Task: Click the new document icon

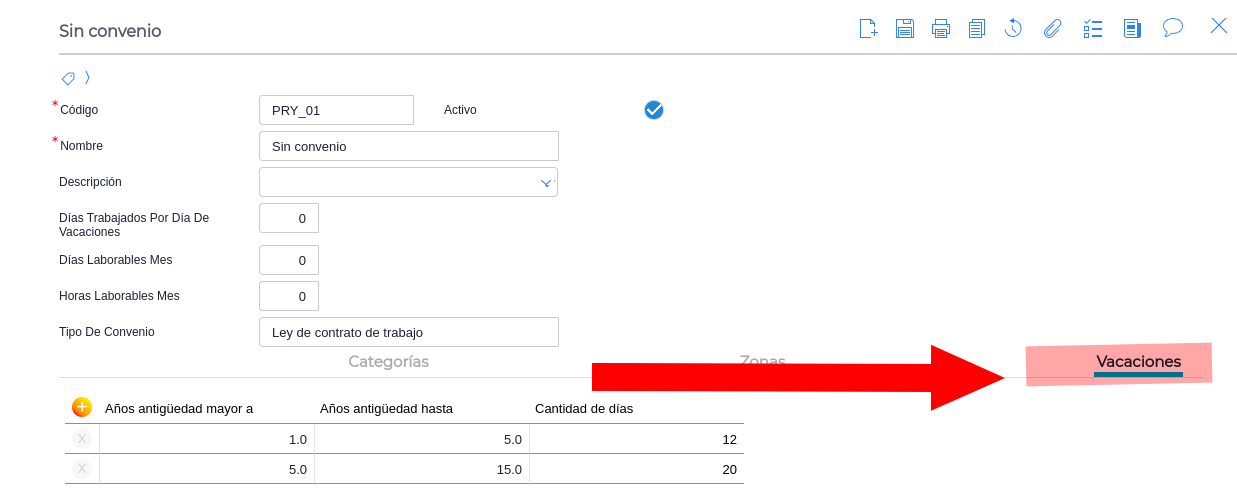Action: (x=868, y=28)
